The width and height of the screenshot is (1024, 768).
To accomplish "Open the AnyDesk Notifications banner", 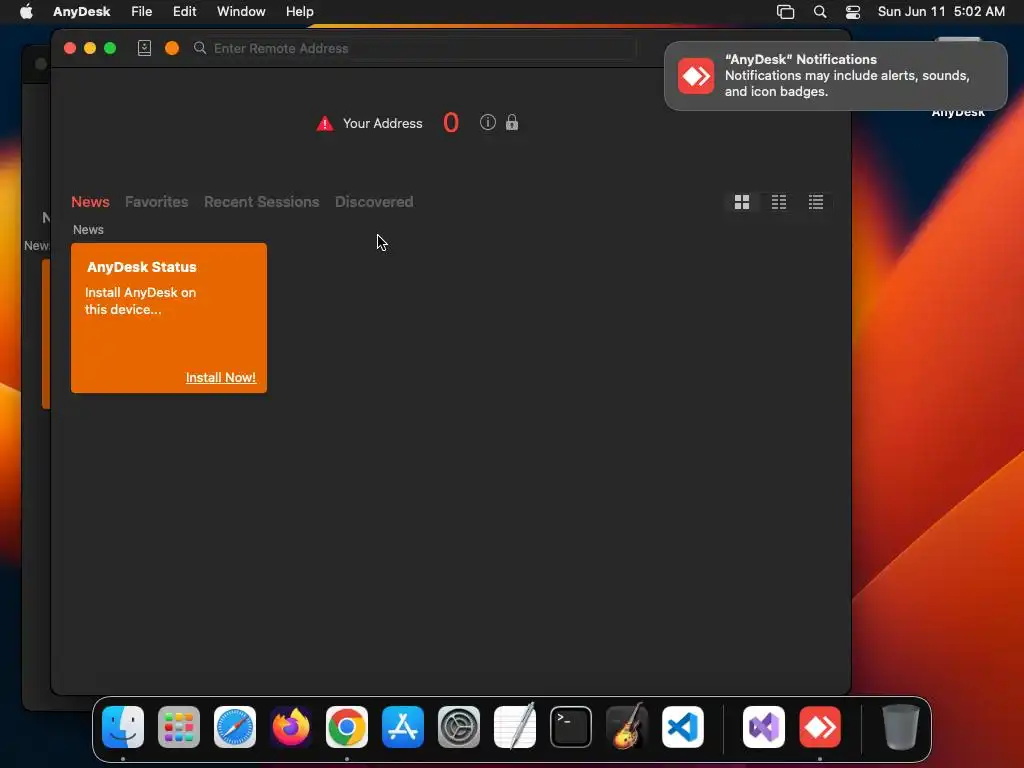I will (836, 76).
